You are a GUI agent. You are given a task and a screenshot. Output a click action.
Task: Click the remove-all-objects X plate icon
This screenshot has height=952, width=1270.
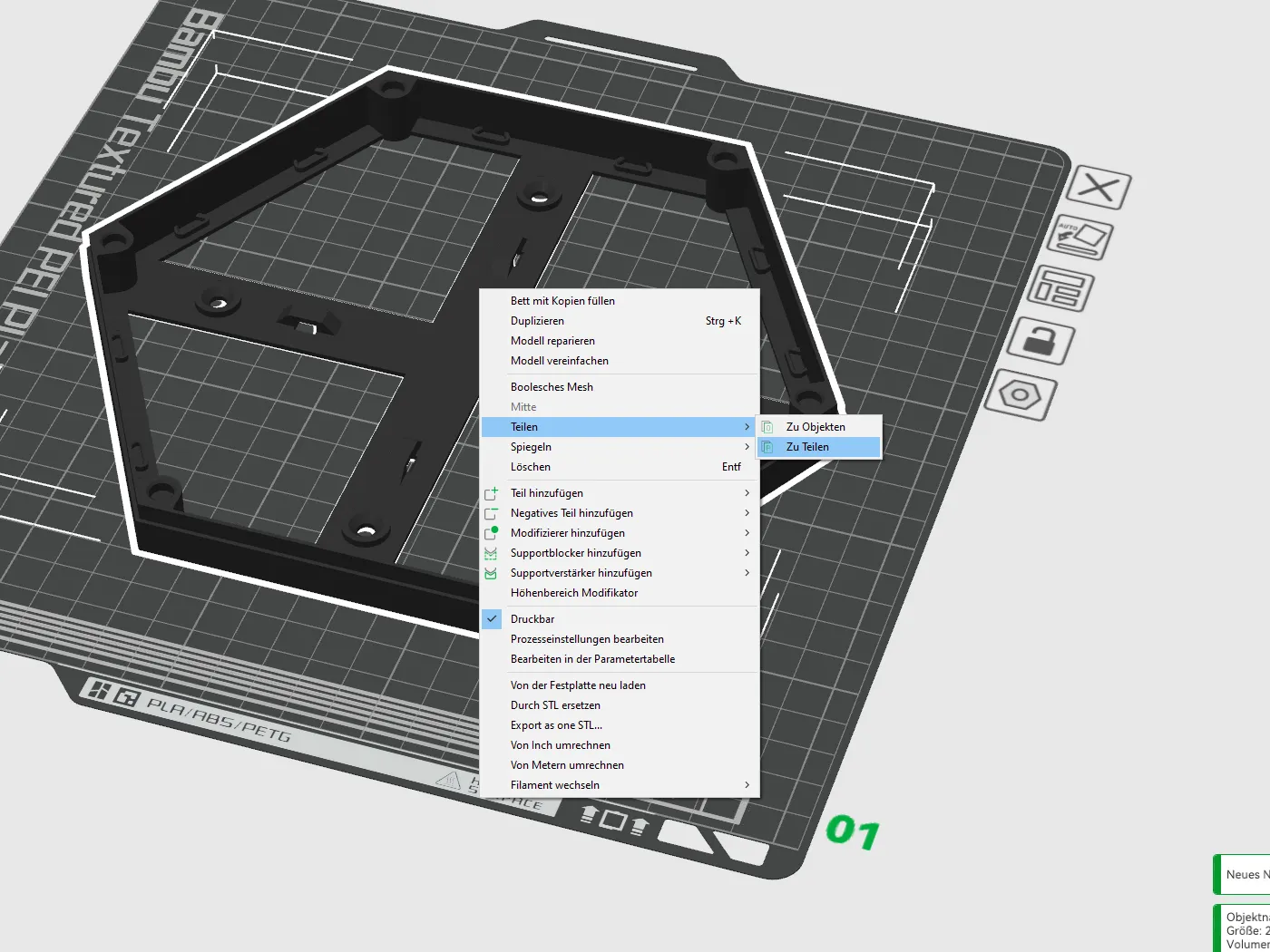1099,189
